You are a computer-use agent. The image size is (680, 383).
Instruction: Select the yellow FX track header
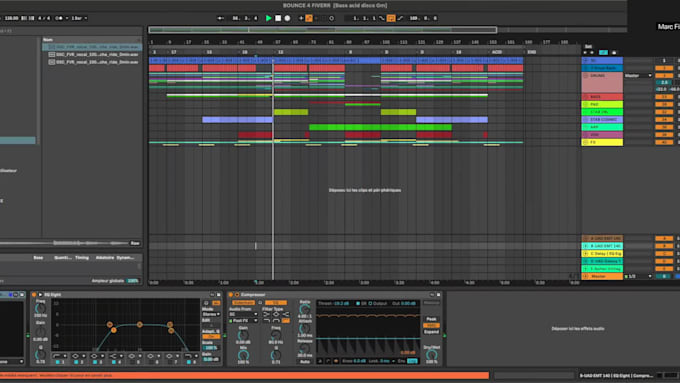tap(602, 142)
